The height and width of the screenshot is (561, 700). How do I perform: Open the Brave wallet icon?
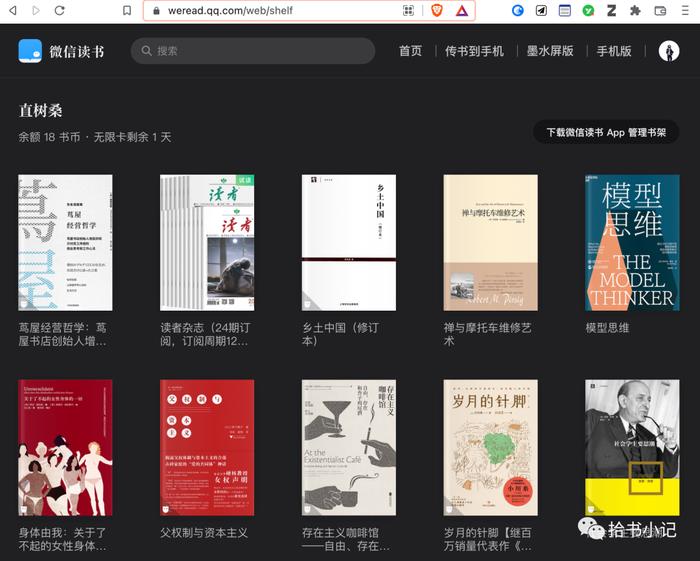[x=660, y=10]
